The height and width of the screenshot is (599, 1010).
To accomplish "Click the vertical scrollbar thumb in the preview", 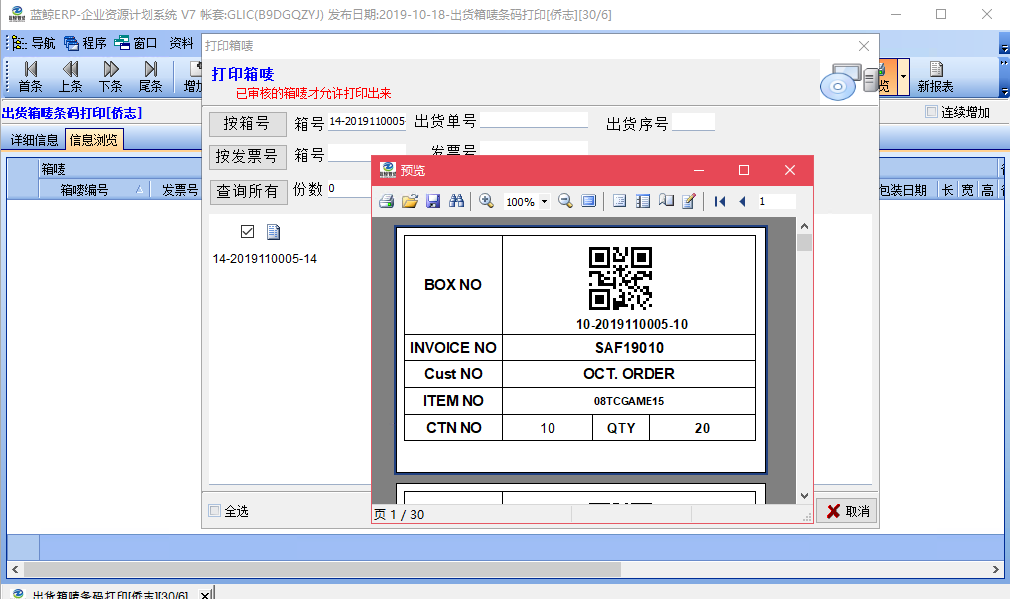I will coord(804,243).
